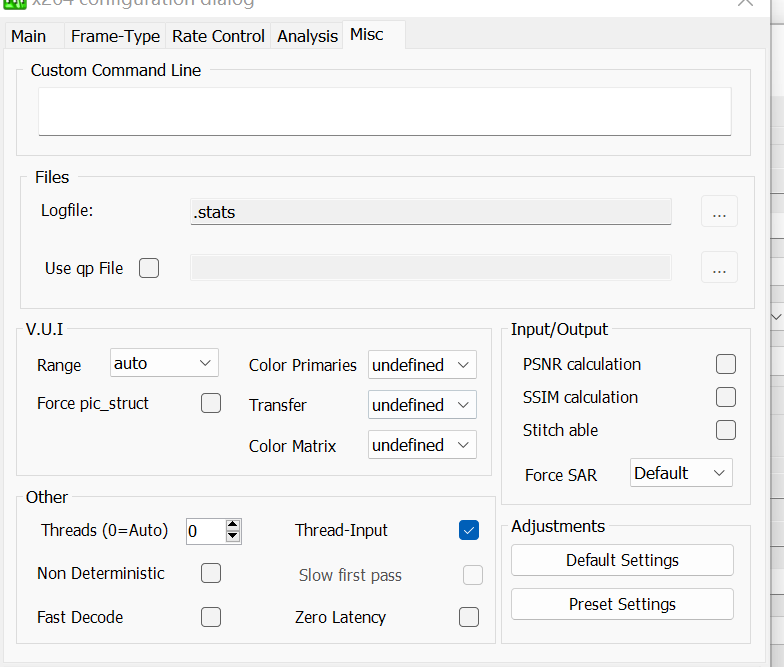Image resolution: width=784 pixels, height=667 pixels.
Task: Decrease the Threads value with down arrow
Action: coord(233,537)
